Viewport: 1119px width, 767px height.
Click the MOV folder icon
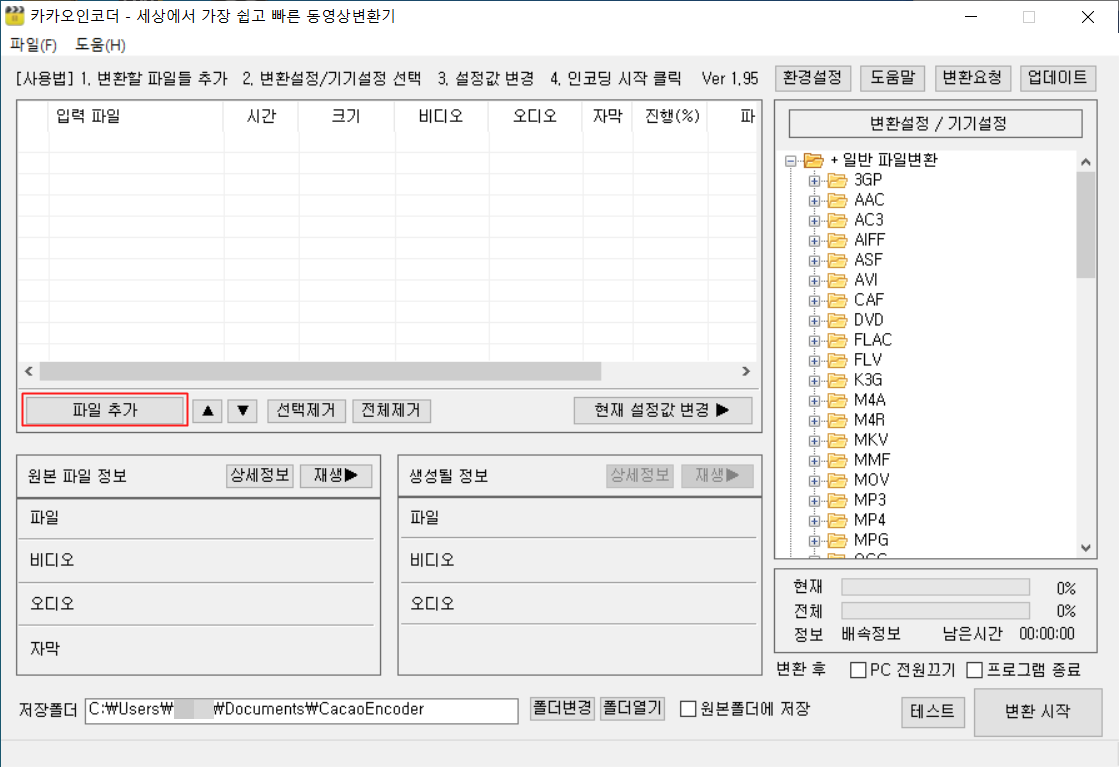[x=837, y=480]
